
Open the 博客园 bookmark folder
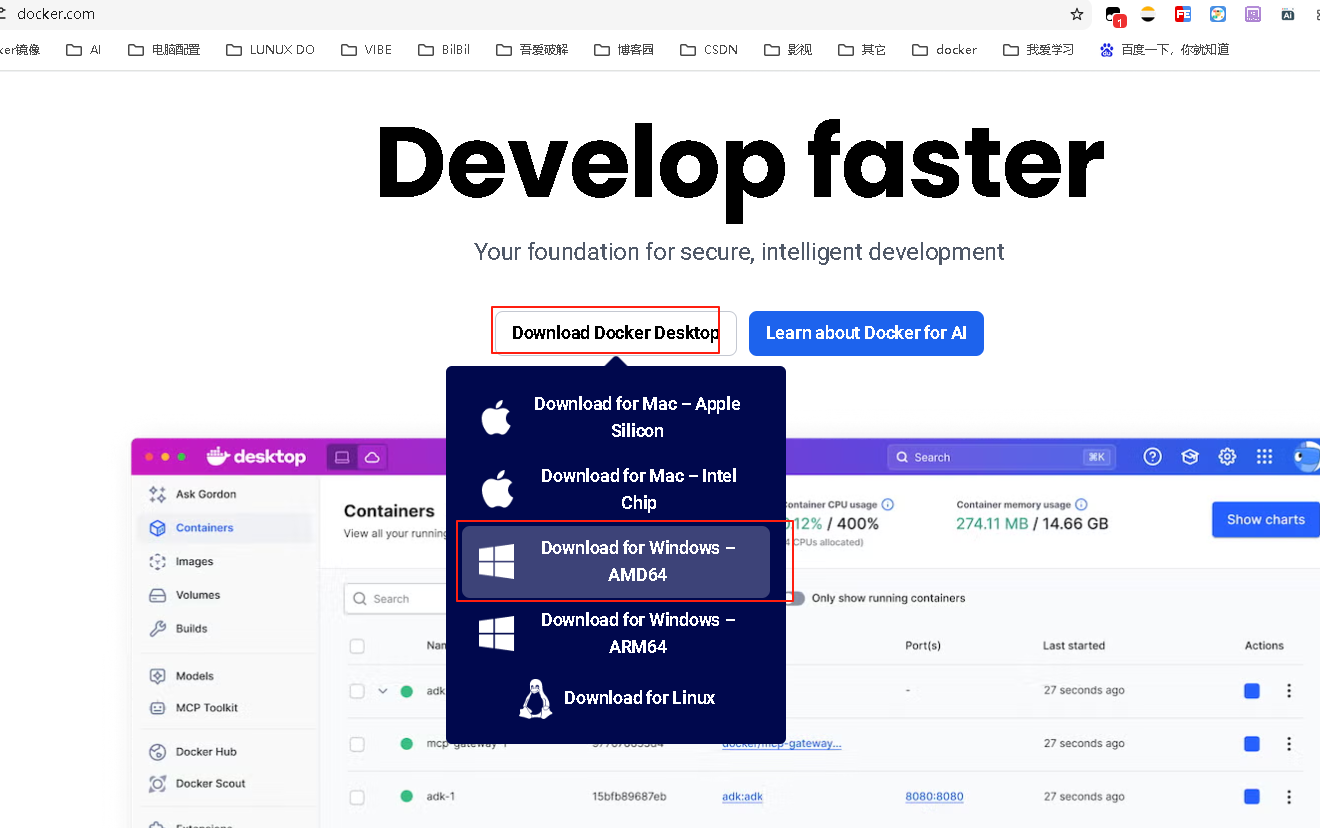point(623,49)
